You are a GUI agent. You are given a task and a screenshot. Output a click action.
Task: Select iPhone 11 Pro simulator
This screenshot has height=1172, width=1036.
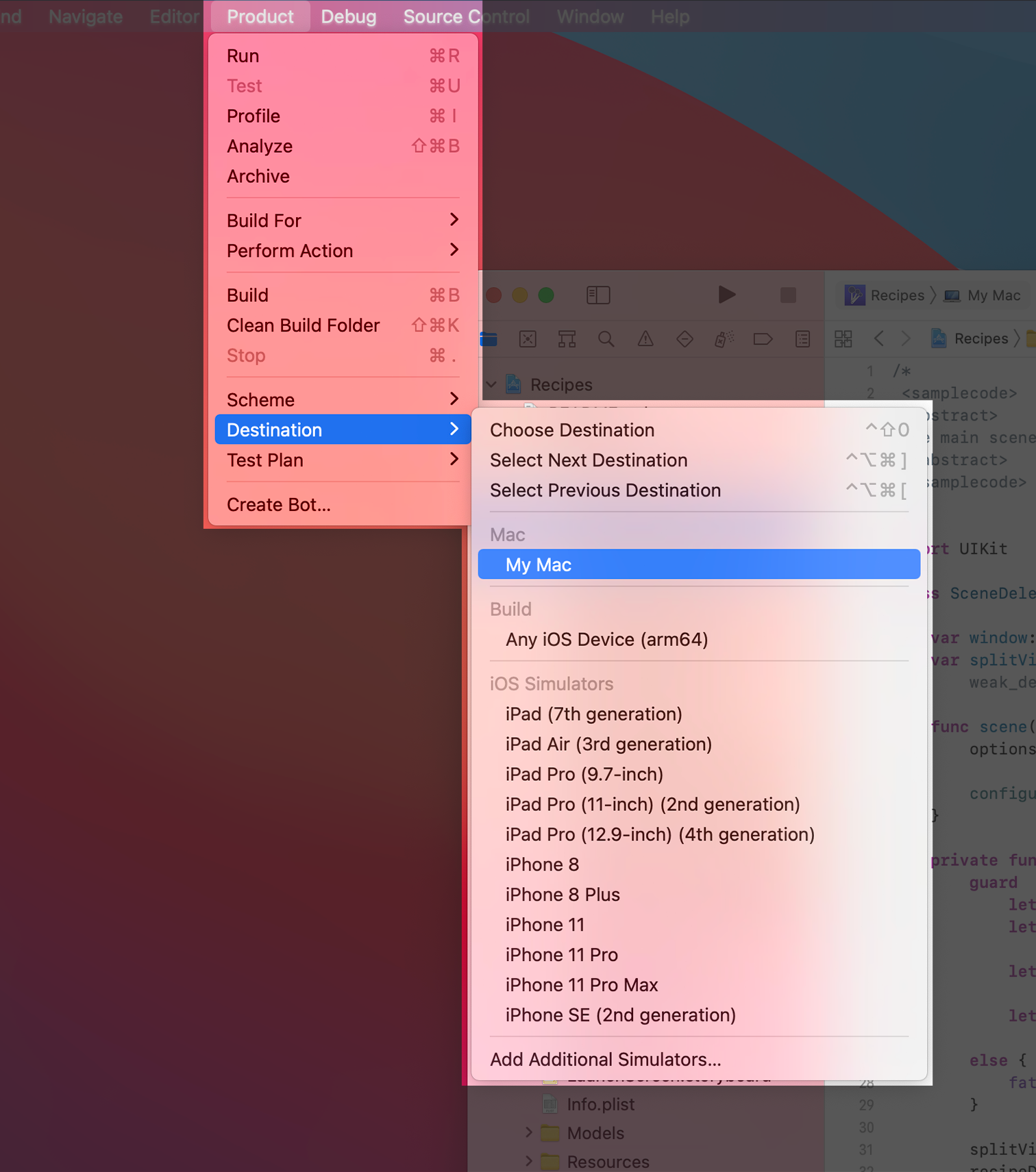click(699, 956)
